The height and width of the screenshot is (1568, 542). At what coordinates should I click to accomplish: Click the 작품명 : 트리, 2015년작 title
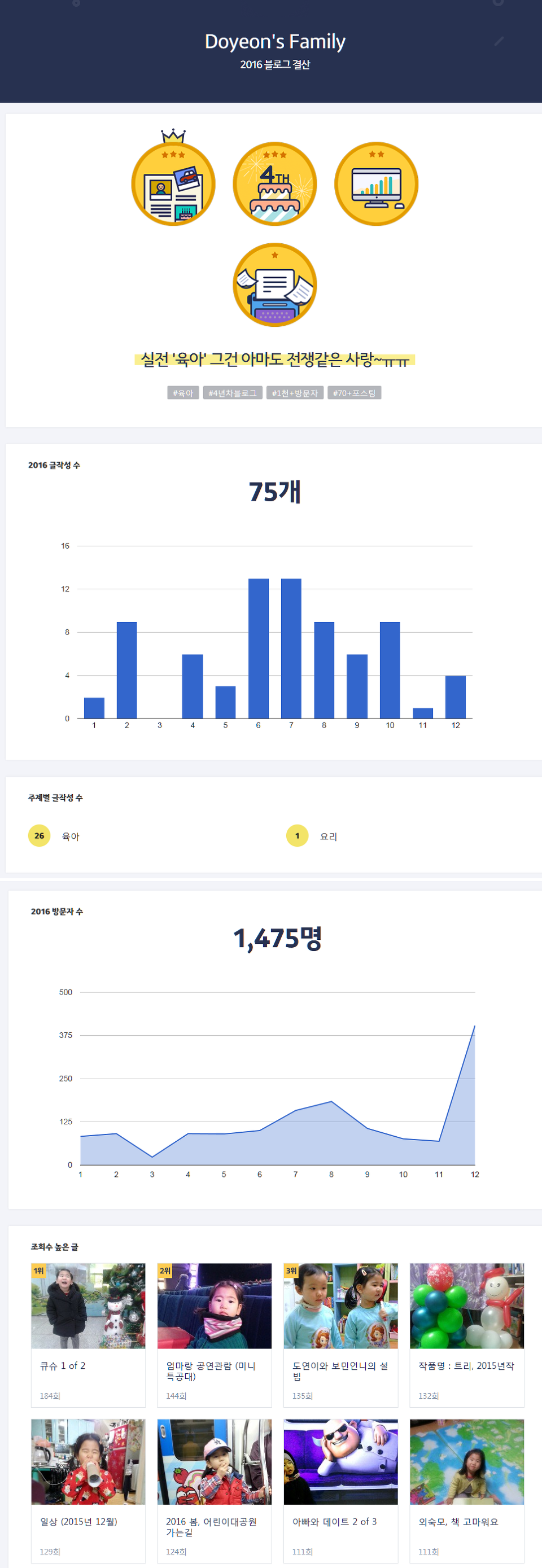pos(466,1365)
